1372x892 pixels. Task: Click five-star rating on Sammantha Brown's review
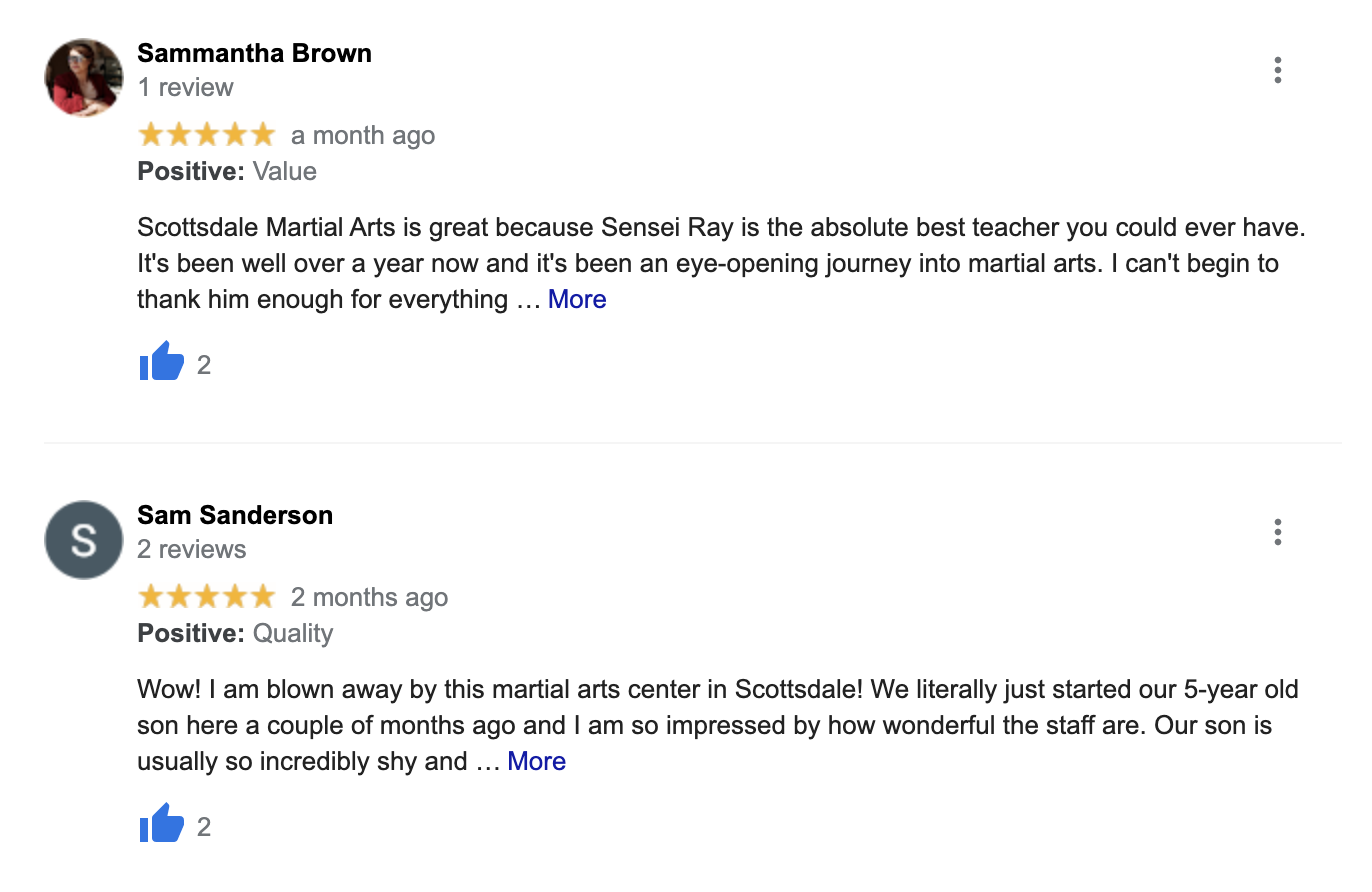click(206, 135)
